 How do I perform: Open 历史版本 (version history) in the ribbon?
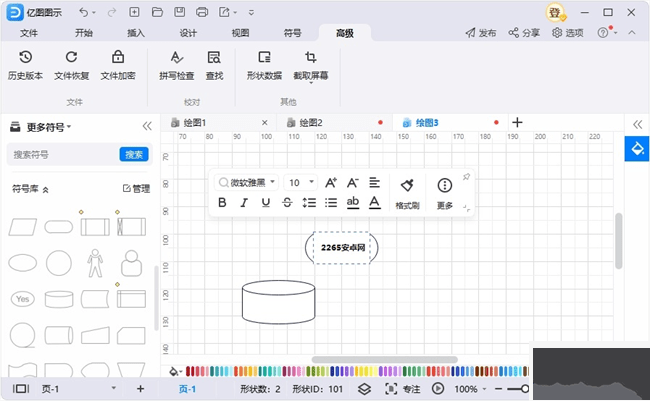pyautogui.click(x=25, y=65)
